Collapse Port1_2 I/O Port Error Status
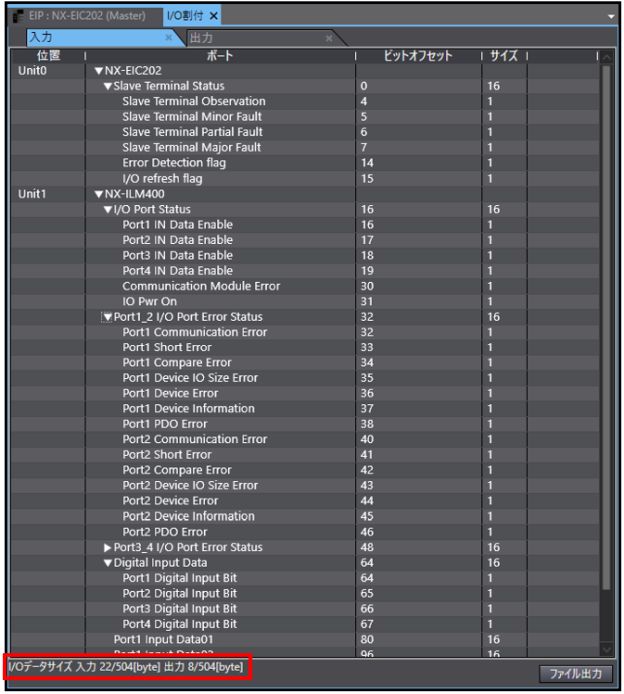Image resolution: width=624 pixels, height=694 pixels. click(108, 317)
